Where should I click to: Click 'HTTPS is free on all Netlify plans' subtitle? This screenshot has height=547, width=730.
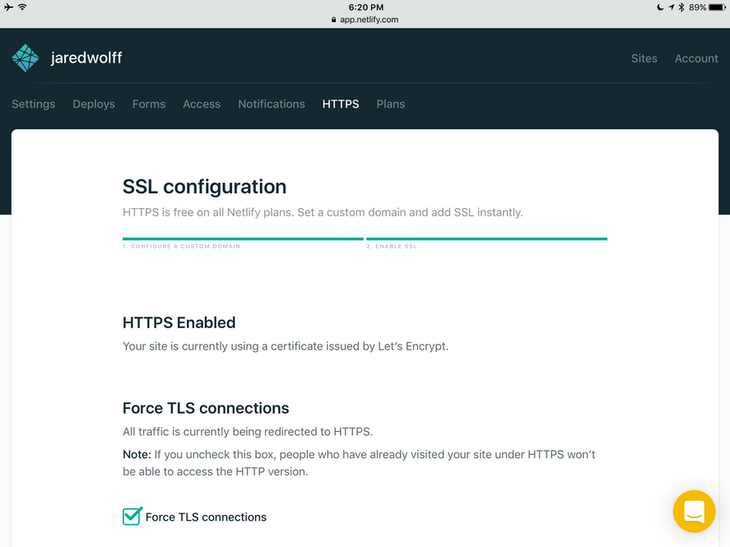coord(323,212)
